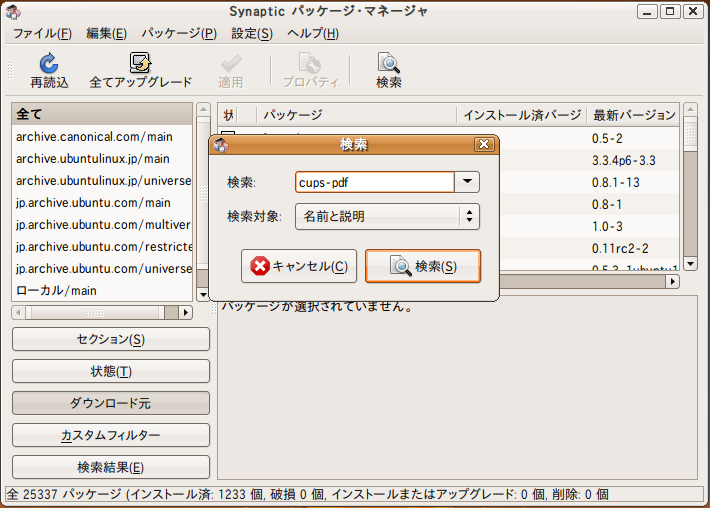Click the cups-pdf search input field
Image resolution: width=710 pixels, height=508 pixels.
(374, 182)
